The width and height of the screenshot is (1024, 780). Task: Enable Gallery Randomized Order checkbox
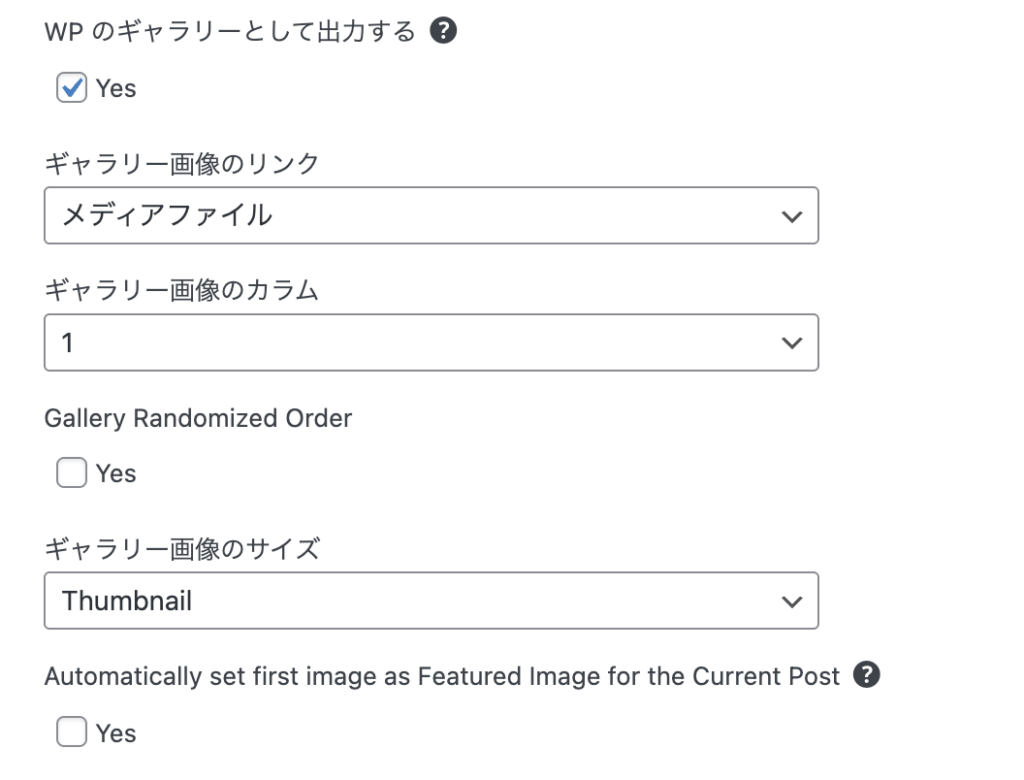[x=71, y=473]
